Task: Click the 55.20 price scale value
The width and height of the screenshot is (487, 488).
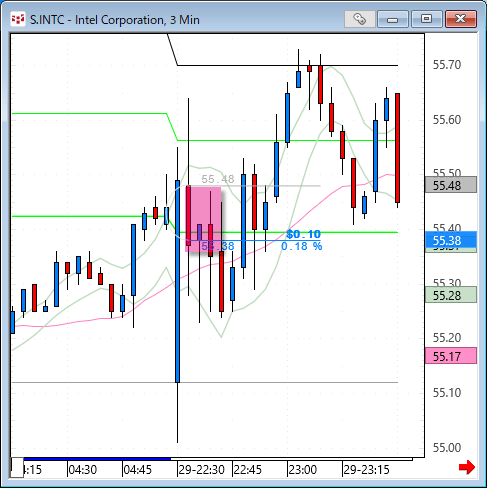Action: point(447,338)
